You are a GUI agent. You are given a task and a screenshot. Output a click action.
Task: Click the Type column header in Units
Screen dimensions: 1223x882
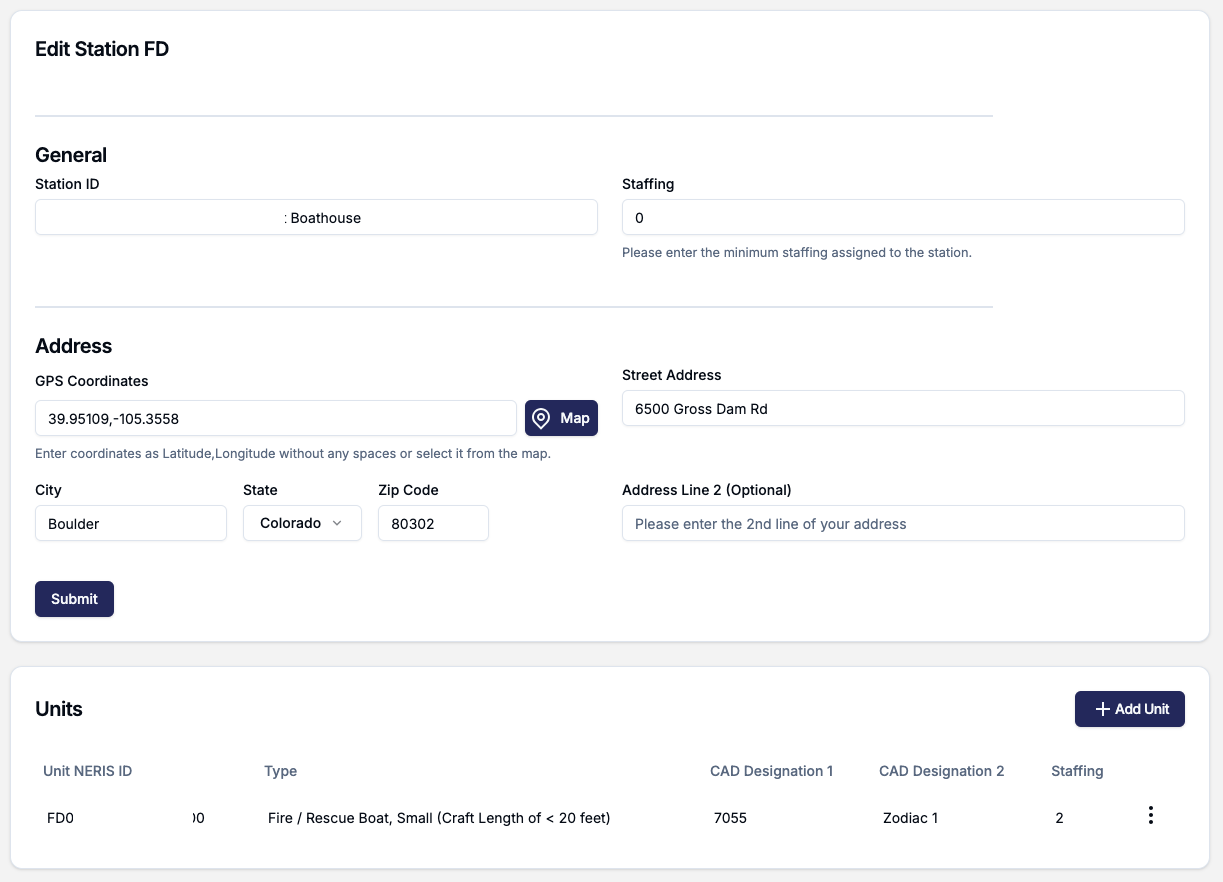pos(280,771)
